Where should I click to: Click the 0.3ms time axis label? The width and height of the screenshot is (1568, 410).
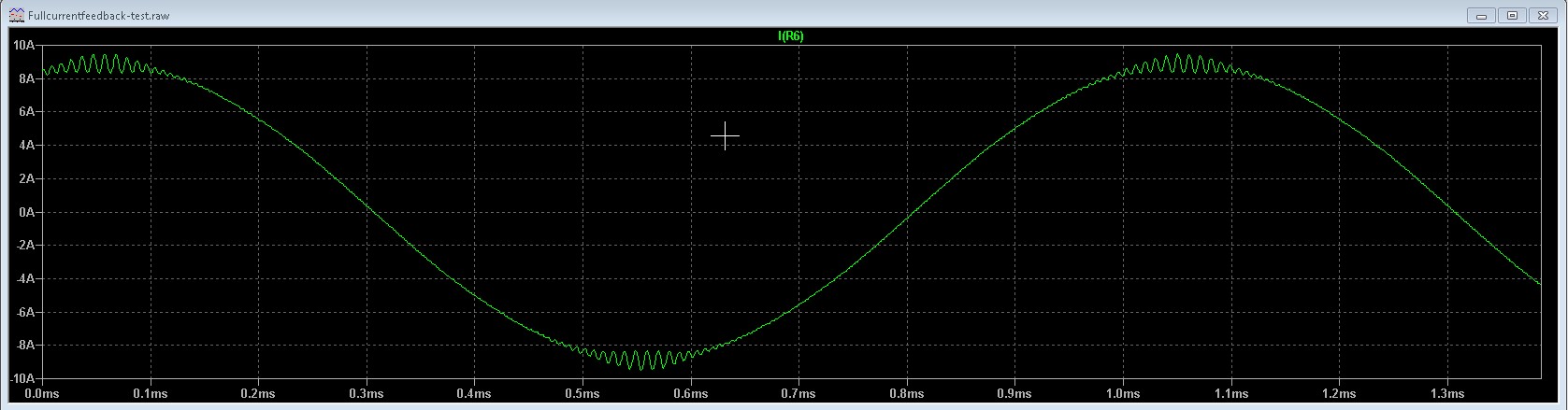coord(367,394)
